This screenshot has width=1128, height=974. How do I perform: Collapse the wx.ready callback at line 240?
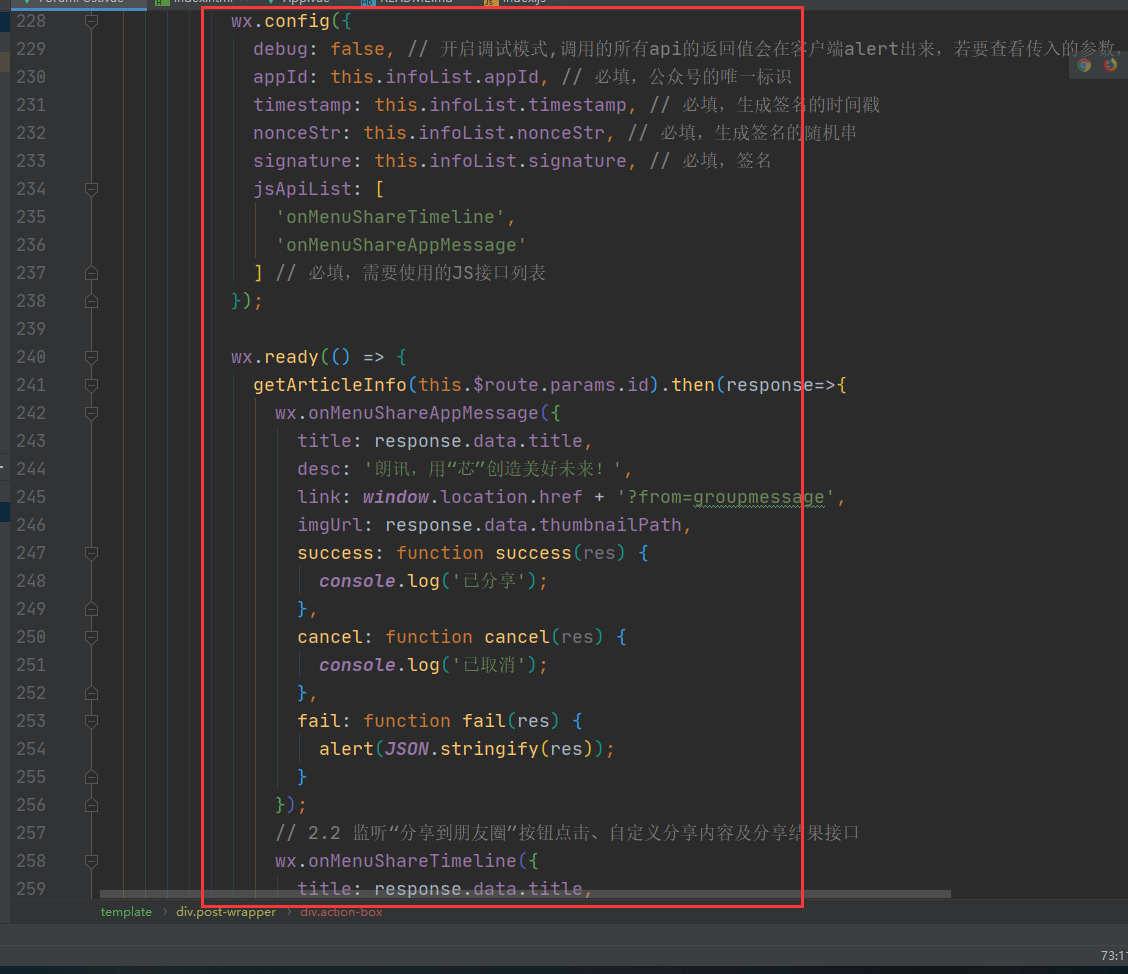click(x=91, y=358)
